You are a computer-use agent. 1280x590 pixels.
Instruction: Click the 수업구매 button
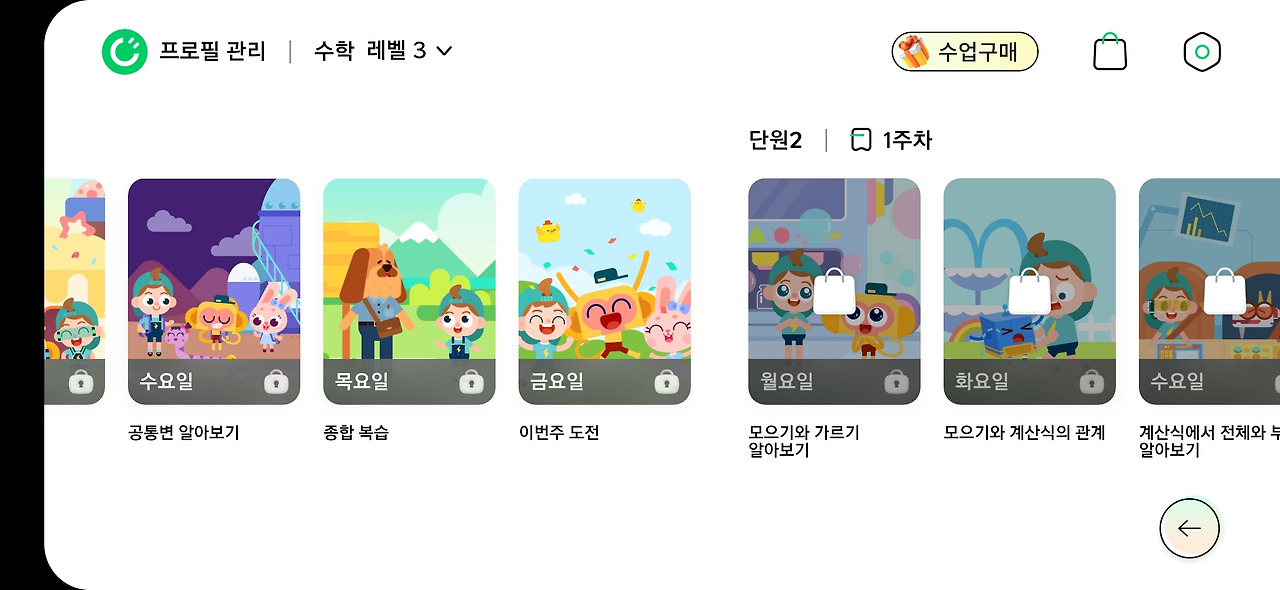pyautogui.click(x=965, y=52)
